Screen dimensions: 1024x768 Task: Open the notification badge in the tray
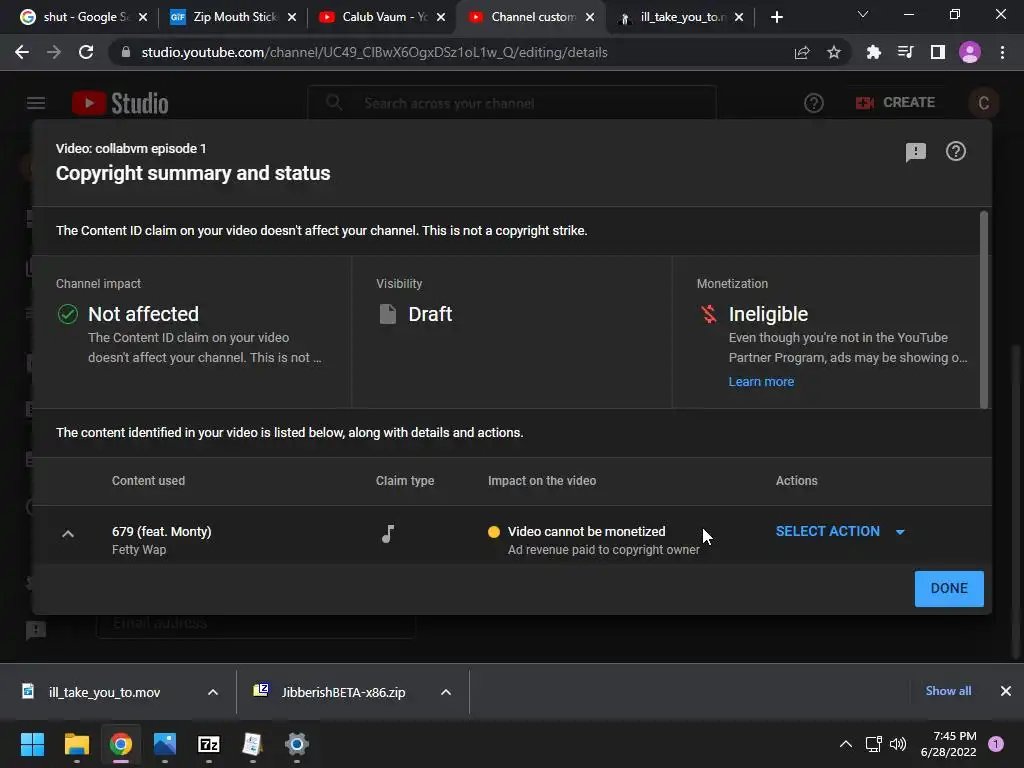pyautogui.click(x=995, y=744)
